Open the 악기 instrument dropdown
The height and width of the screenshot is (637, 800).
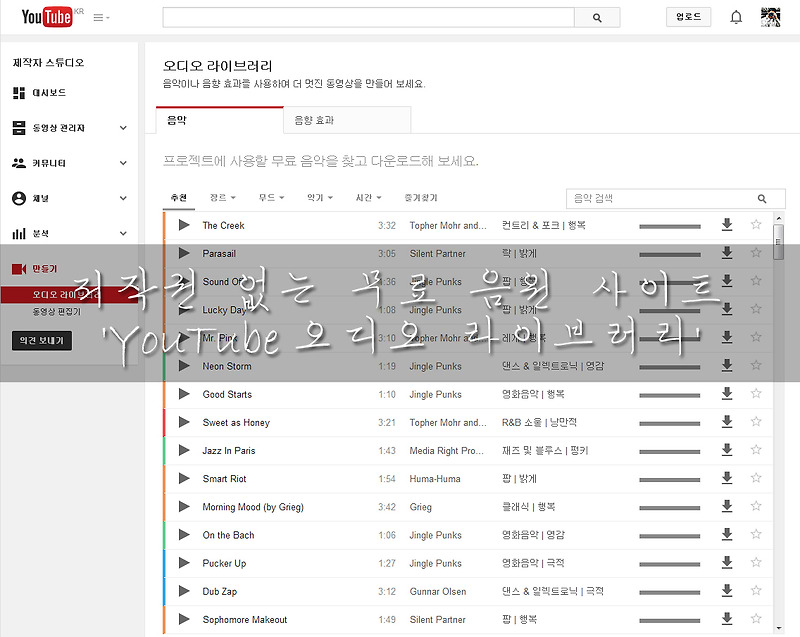pyautogui.click(x=320, y=198)
